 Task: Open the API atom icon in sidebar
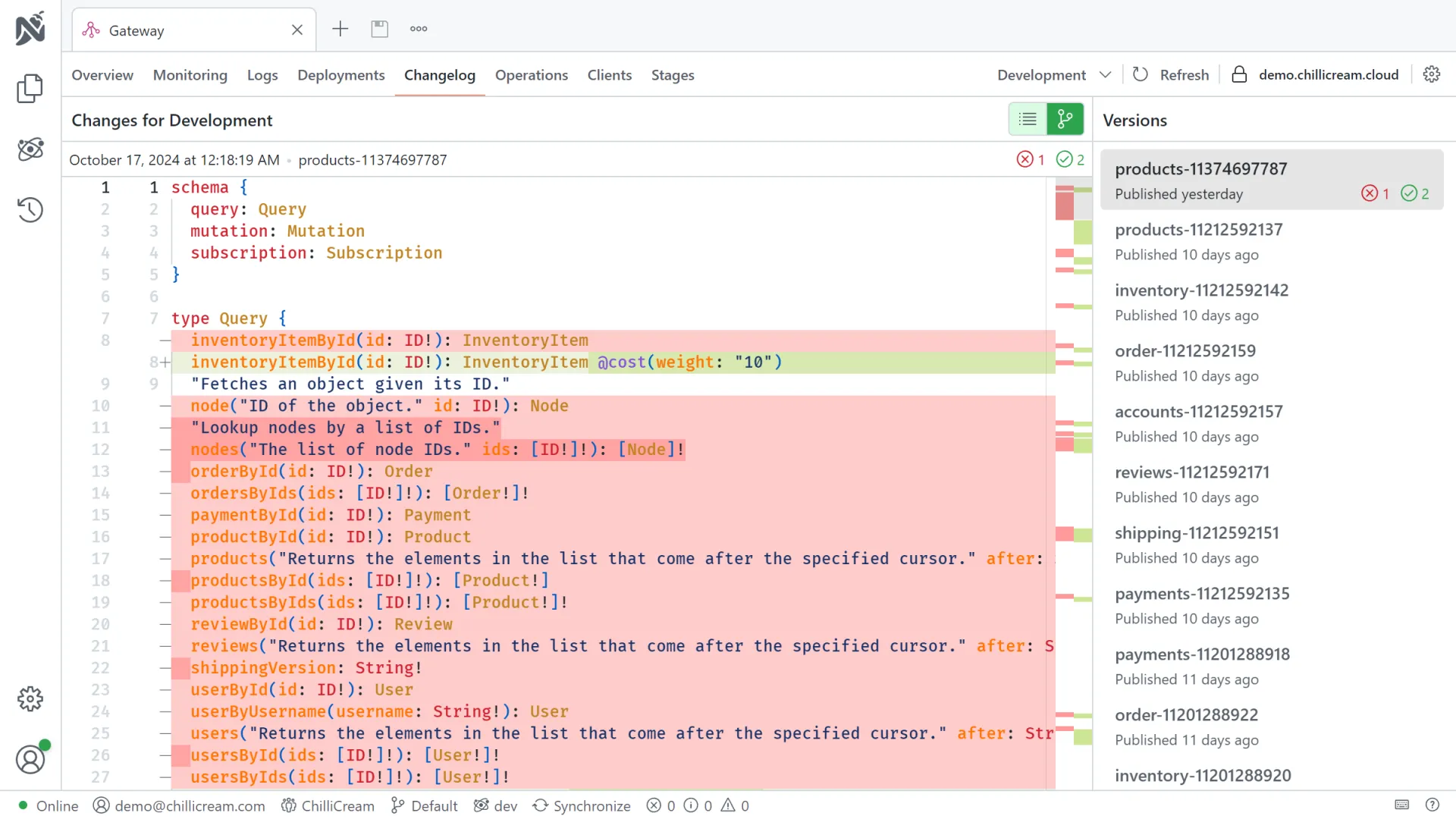click(30, 149)
